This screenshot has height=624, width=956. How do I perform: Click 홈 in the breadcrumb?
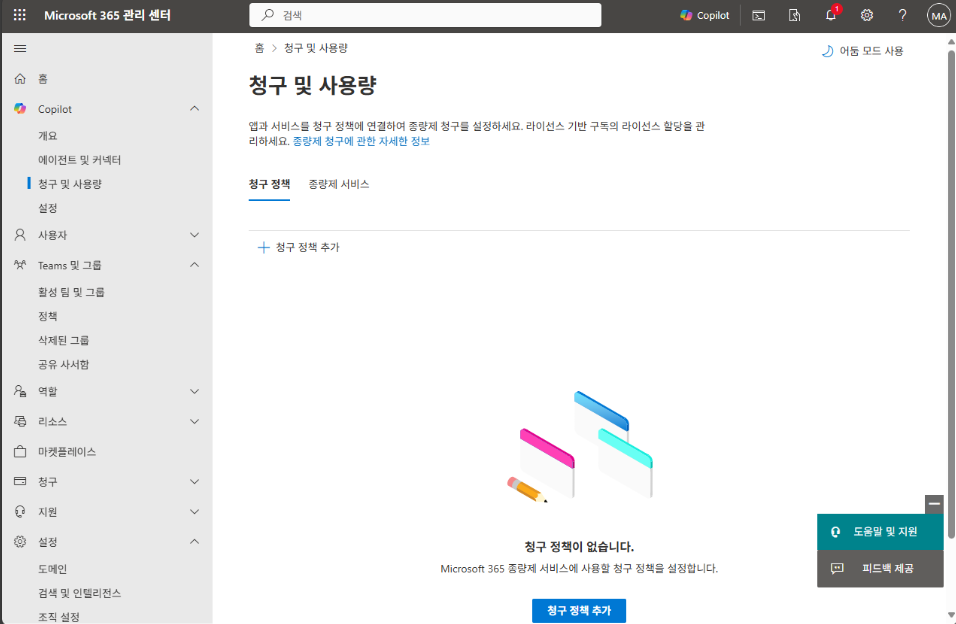tap(259, 48)
